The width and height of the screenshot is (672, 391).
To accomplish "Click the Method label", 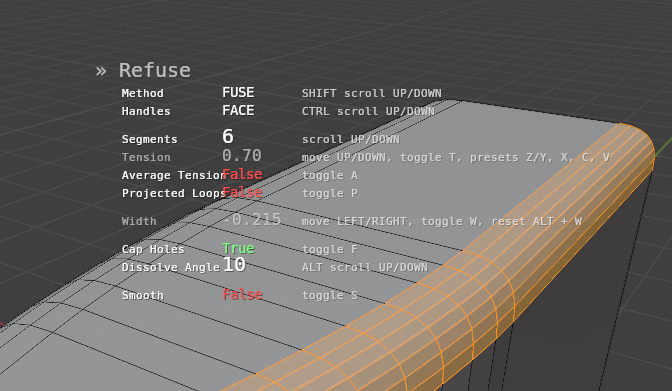I will click(142, 93).
